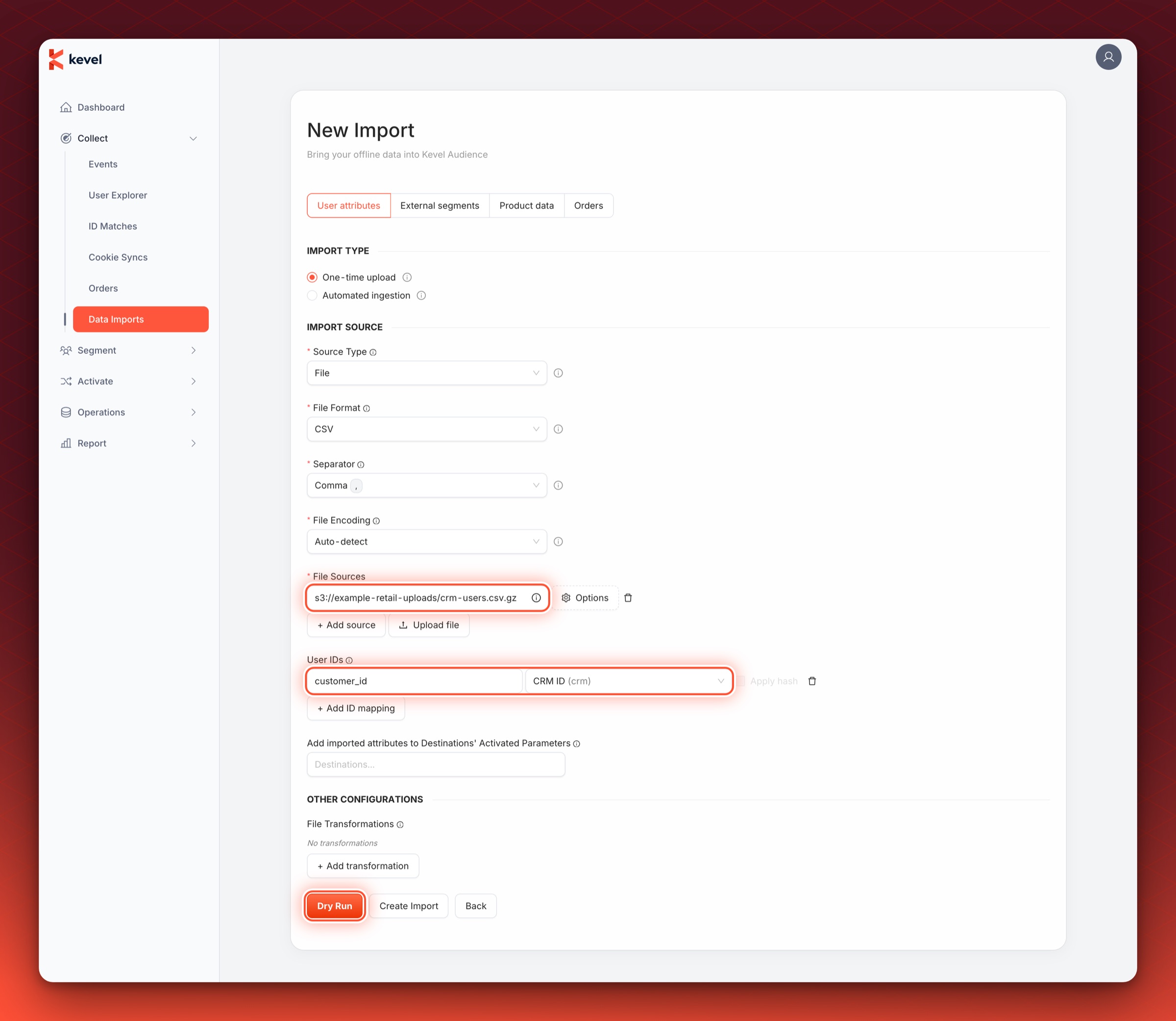Viewport: 1176px width, 1021px height.
Task: Expand the Activate sidebar section
Action: click(x=129, y=381)
